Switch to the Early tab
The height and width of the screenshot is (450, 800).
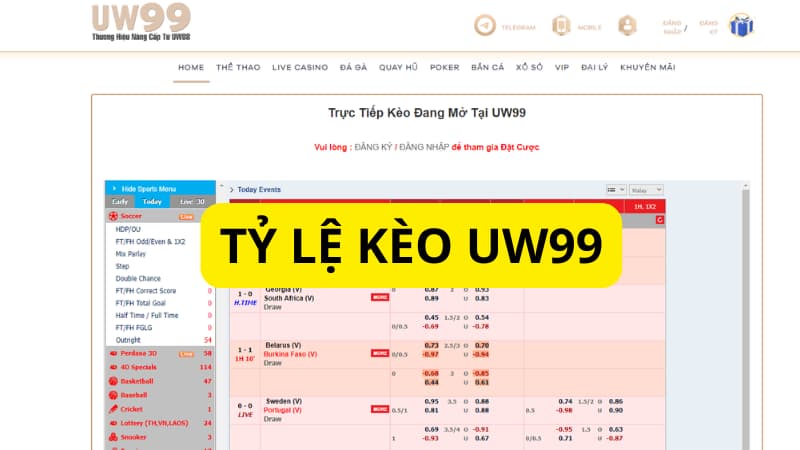120,202
